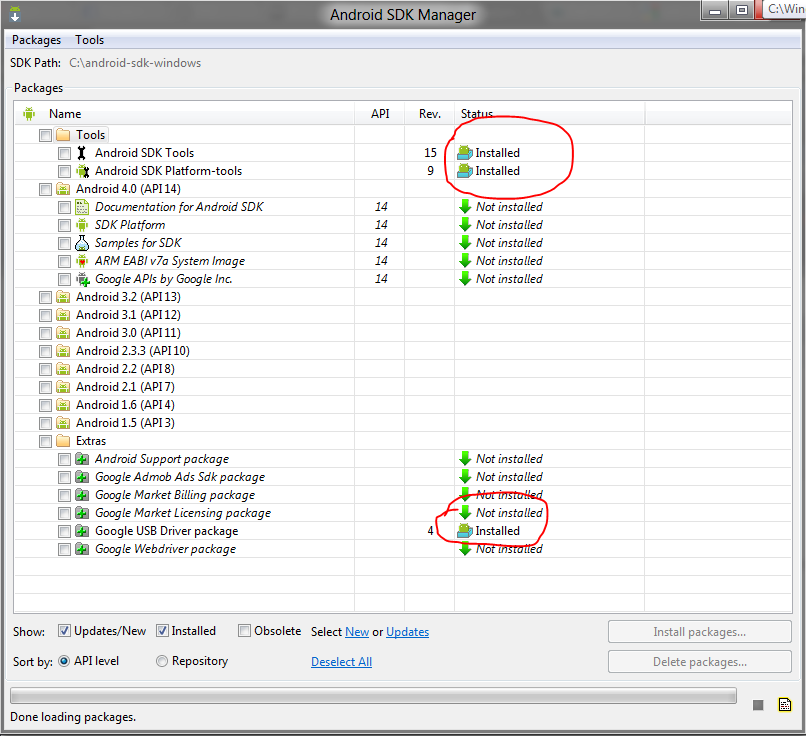Screen dimensions: 806x736
Task: Click the Updates selection link
Action: point(407,632)
